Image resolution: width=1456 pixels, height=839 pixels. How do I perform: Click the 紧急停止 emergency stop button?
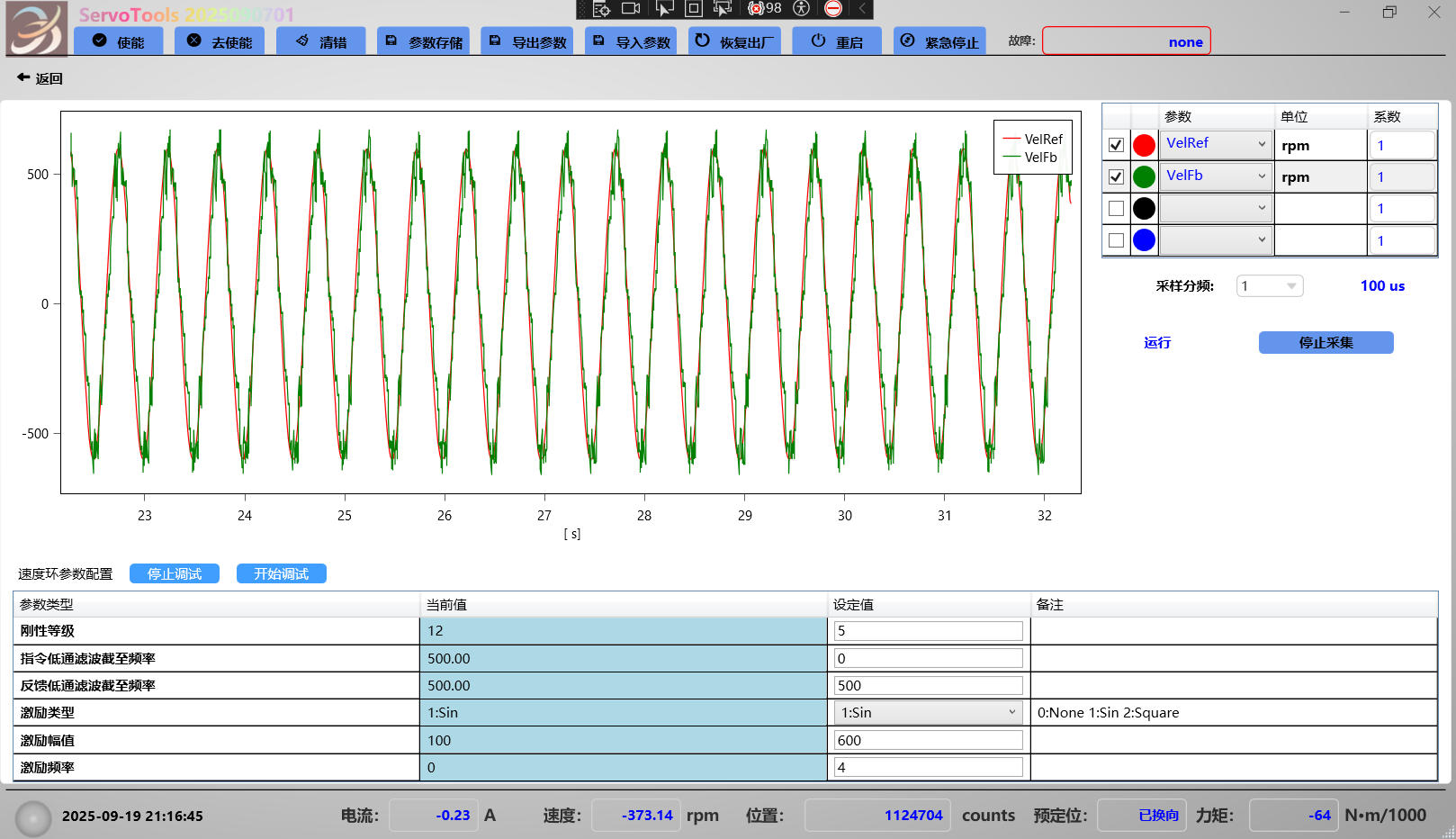939,41
